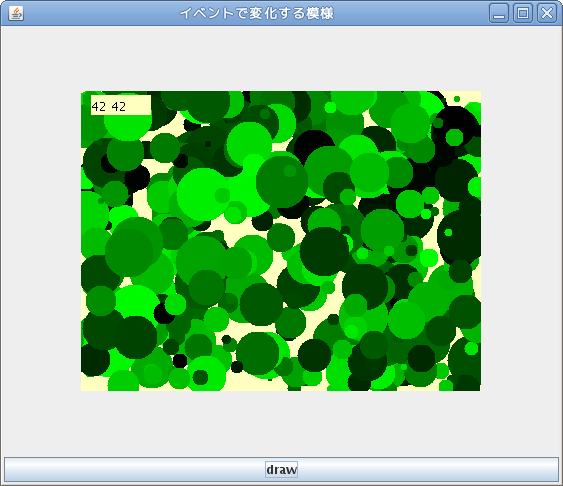
Task: Click the draw button
Action: click(282, 469)
